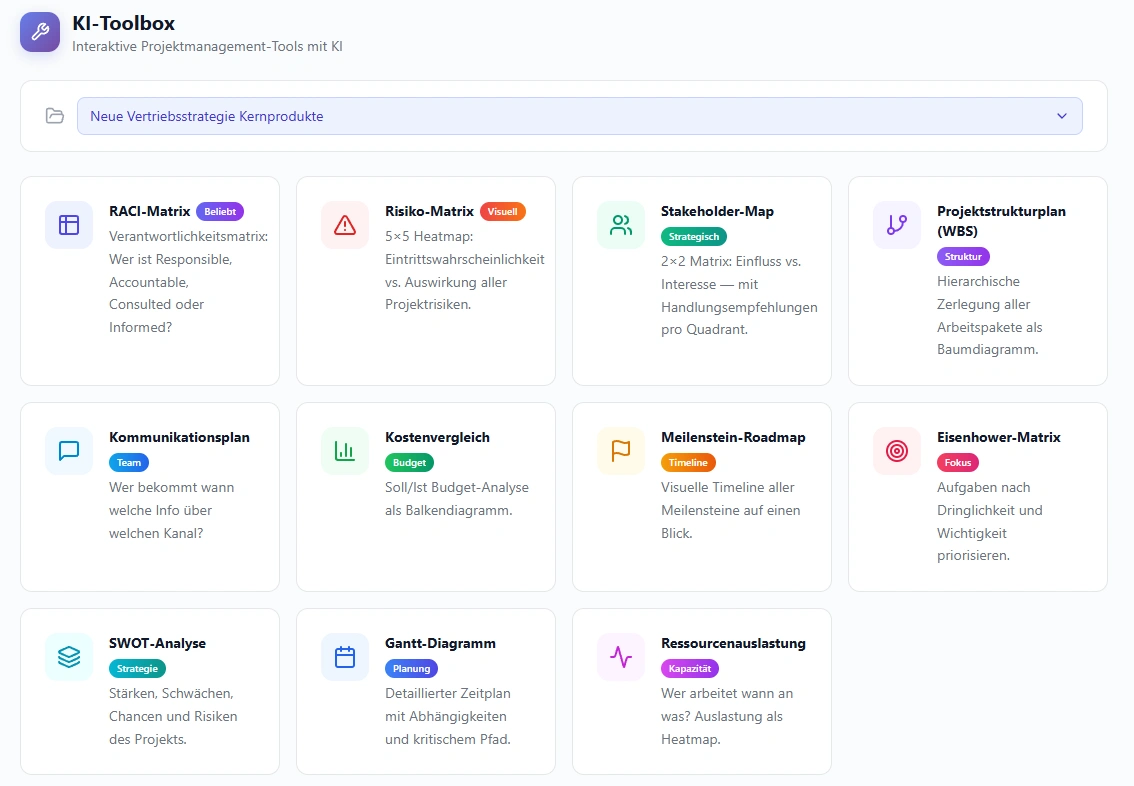Click the Kommunikationsplan speech bubble icon
1134x786 pixels.
click(69, 451)
